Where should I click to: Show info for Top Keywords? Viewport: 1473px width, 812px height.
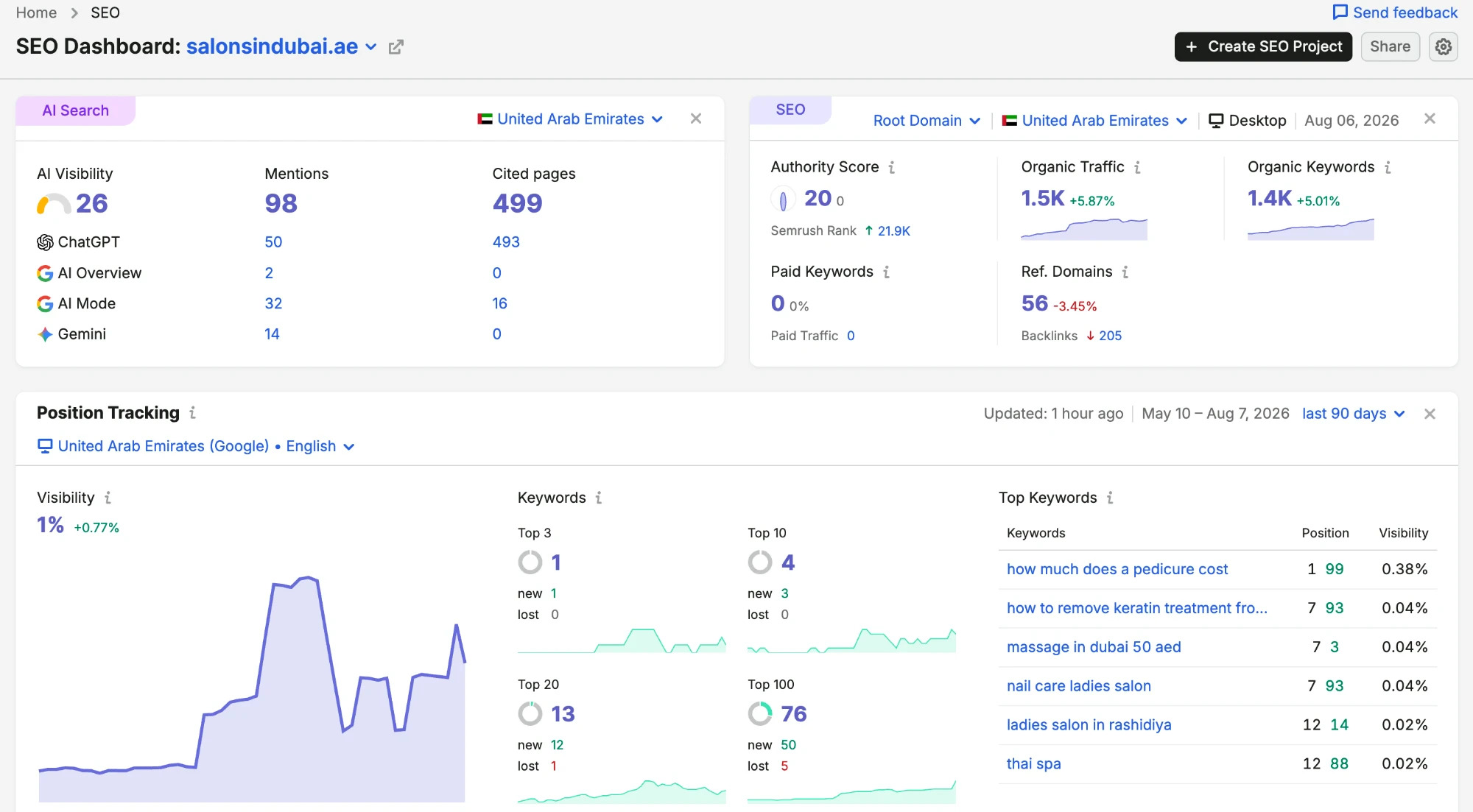[x=1110, y=498]
